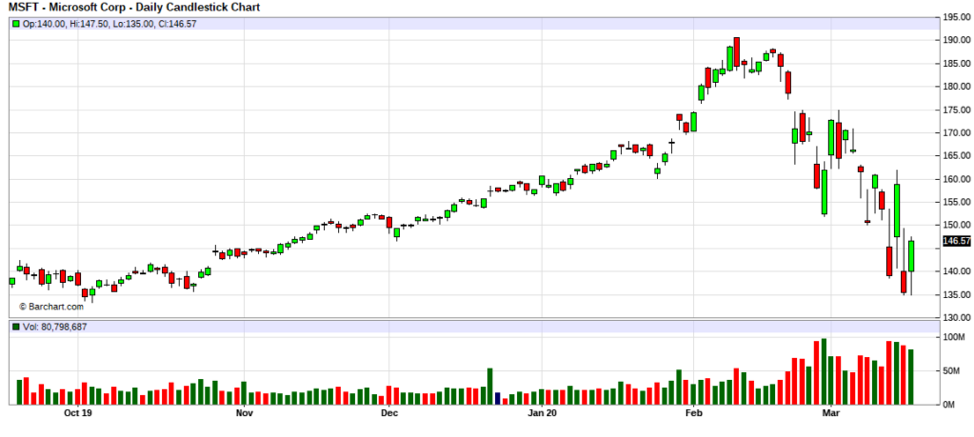974x437 pixels.
Task: Click the 50M volume axis label
Action: click(x=954, y=371)
